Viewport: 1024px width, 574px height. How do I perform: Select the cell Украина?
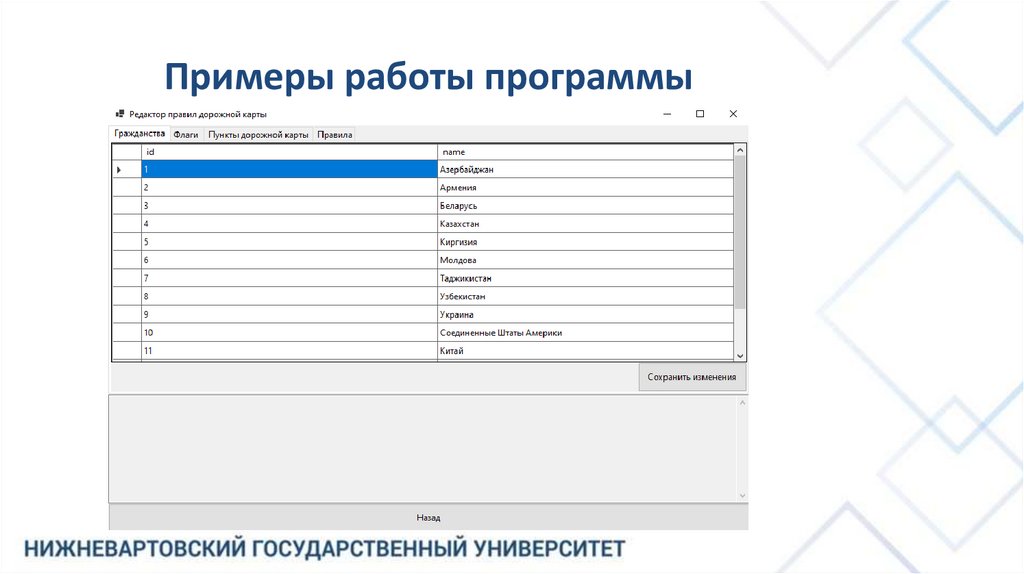pyautogui.click(x=585, y=314)
